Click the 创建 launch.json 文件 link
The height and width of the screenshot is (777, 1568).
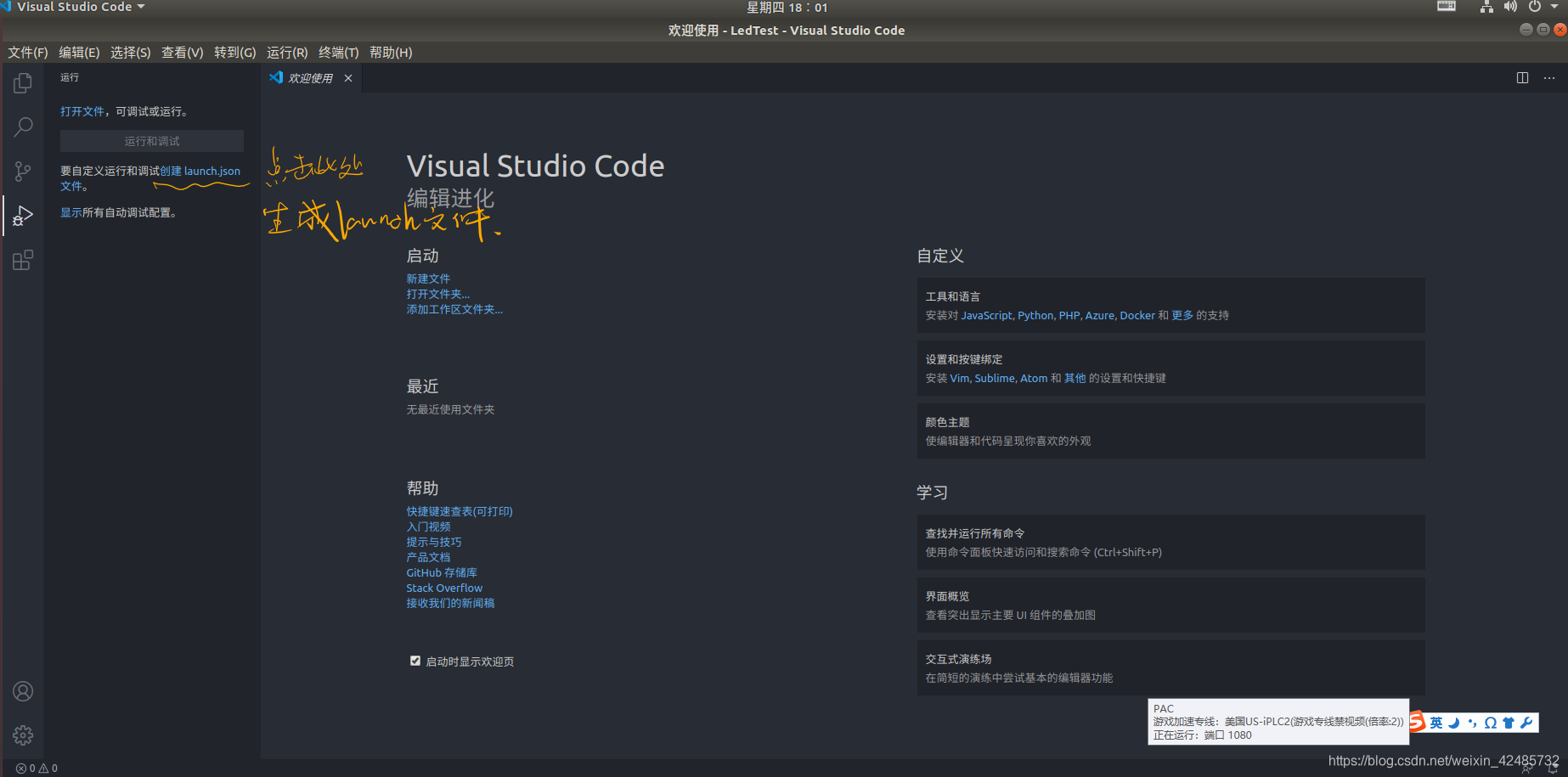[x=200, y=172]
